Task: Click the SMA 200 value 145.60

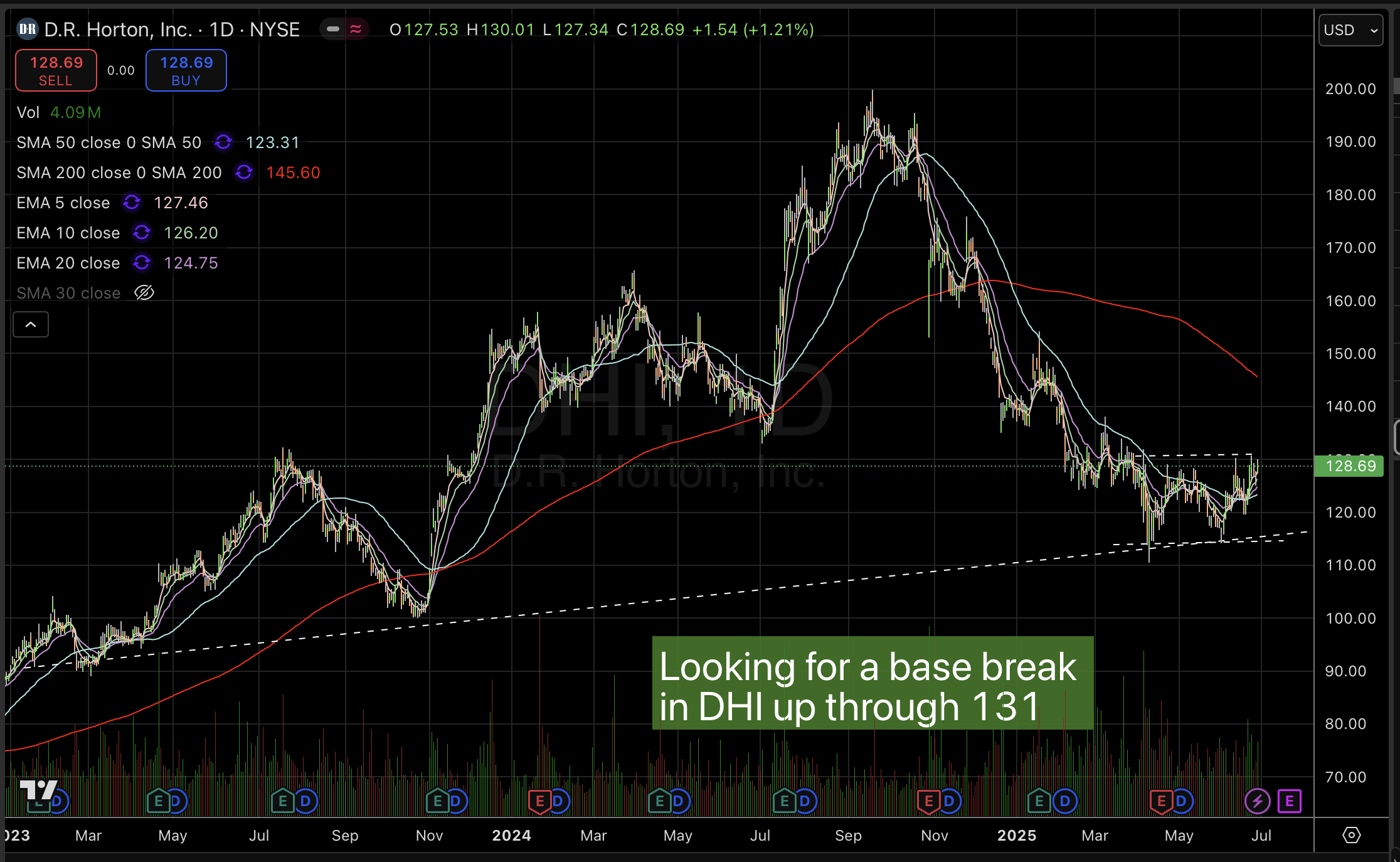Action: pyautogui.click(x=293, y=173)
